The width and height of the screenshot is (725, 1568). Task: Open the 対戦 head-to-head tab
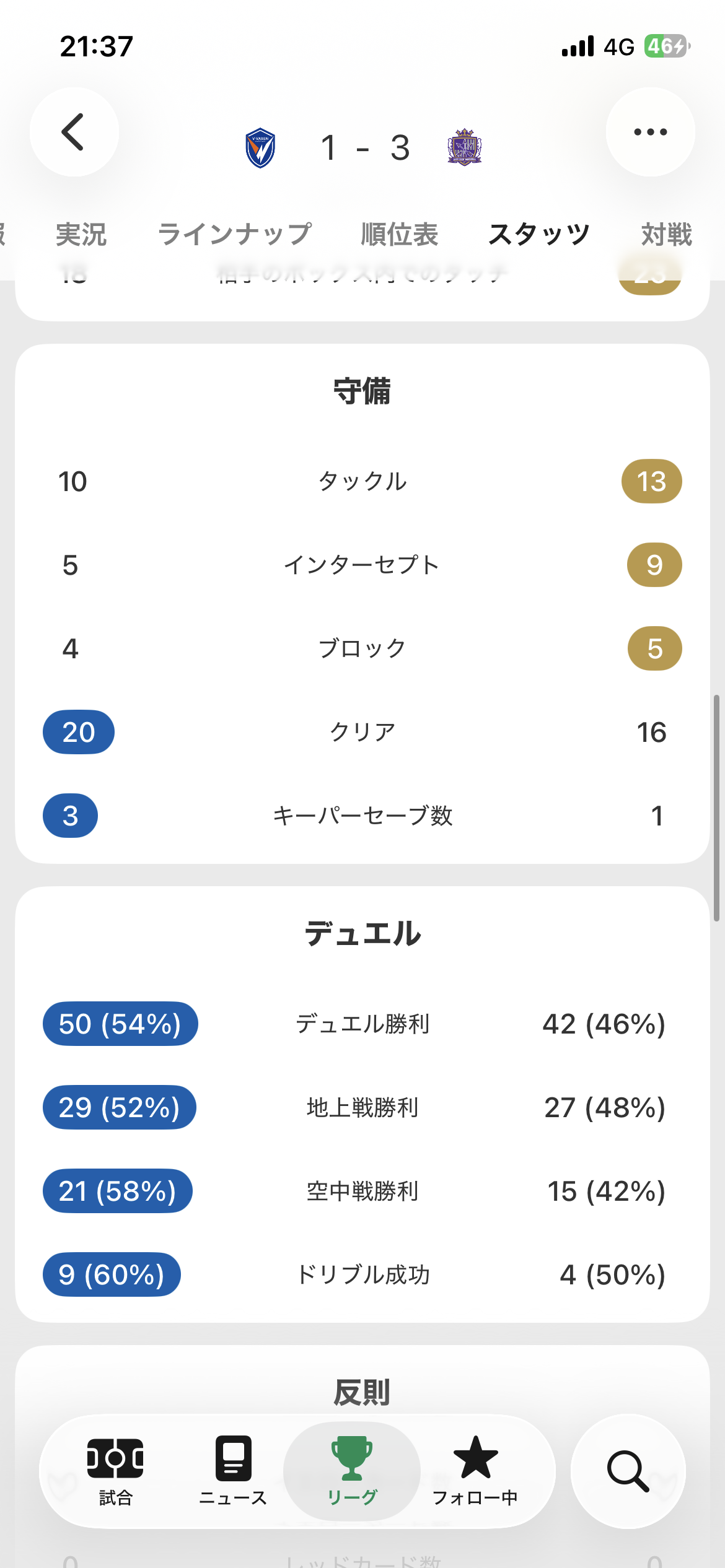click(x=666, y=235)
